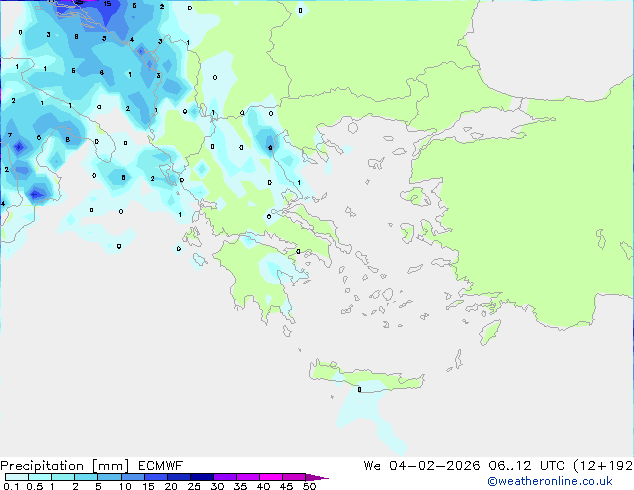Click the legend label '0.1'

click(11, 486)
